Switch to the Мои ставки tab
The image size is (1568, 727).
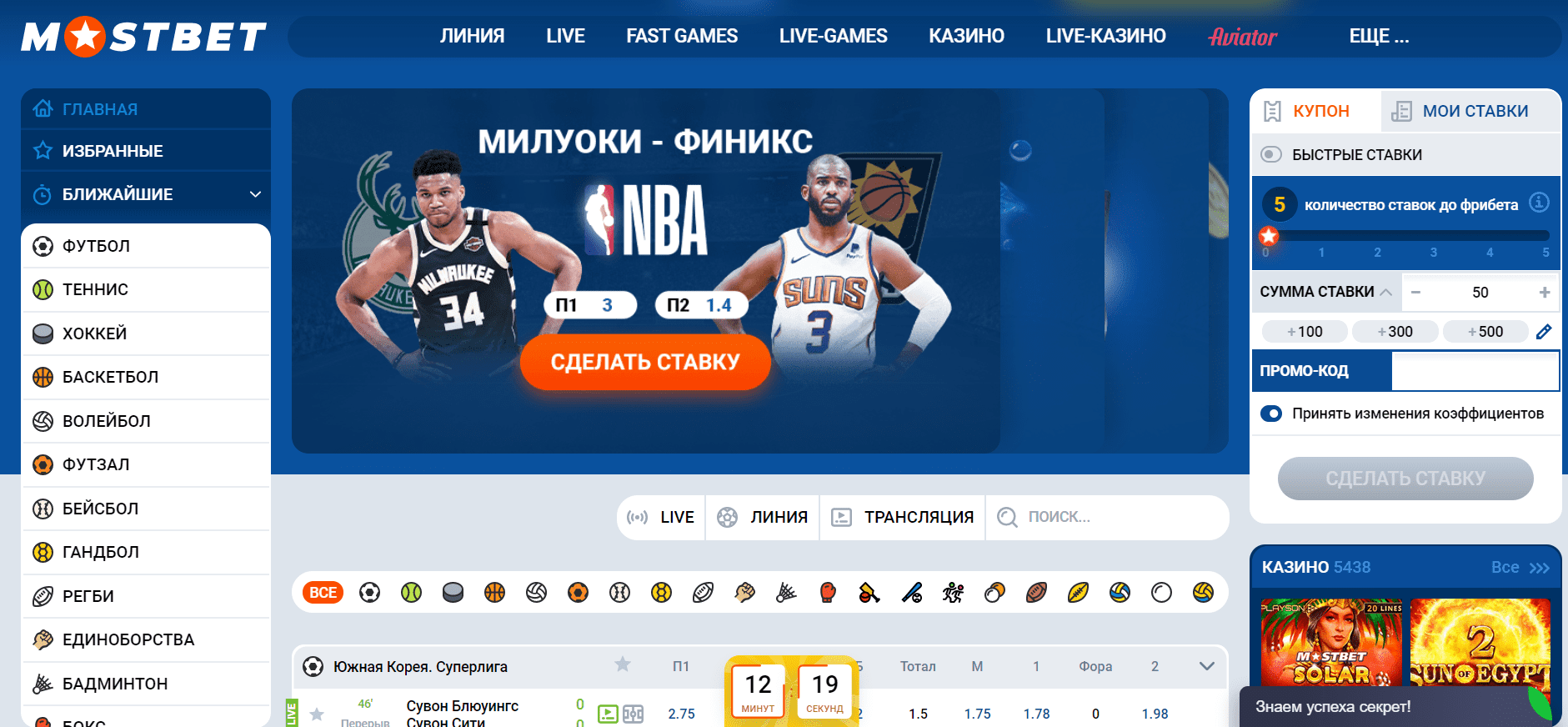click(1473, 111)
